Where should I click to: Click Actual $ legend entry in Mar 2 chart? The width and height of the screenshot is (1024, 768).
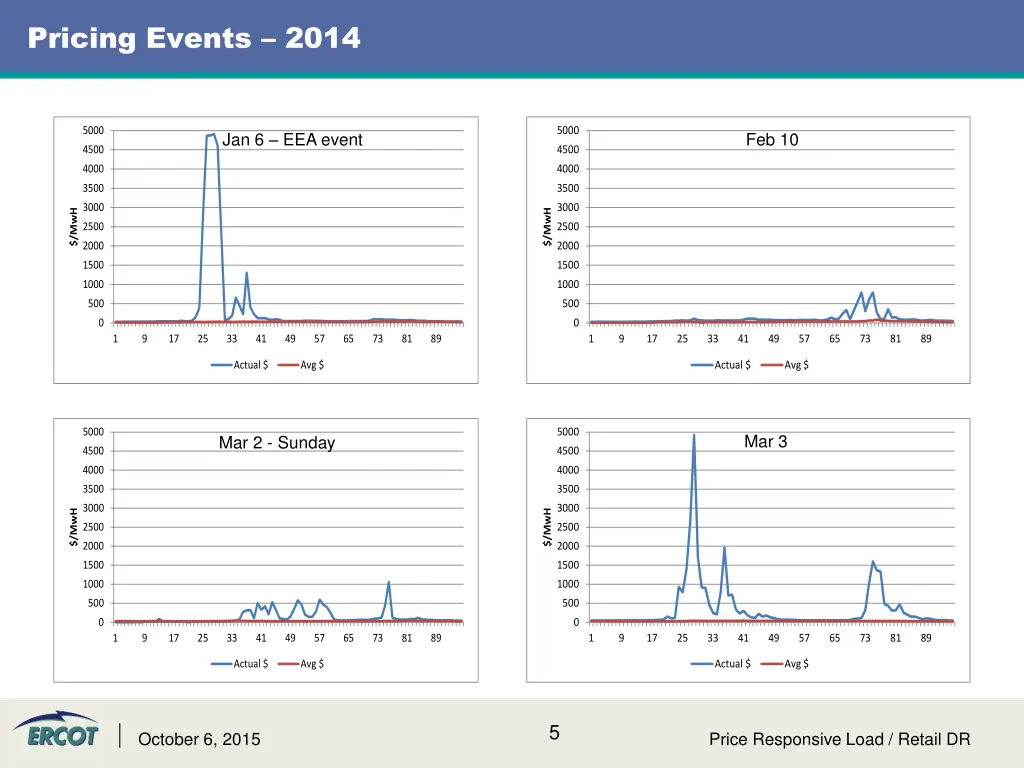click(x=239, y=664)
